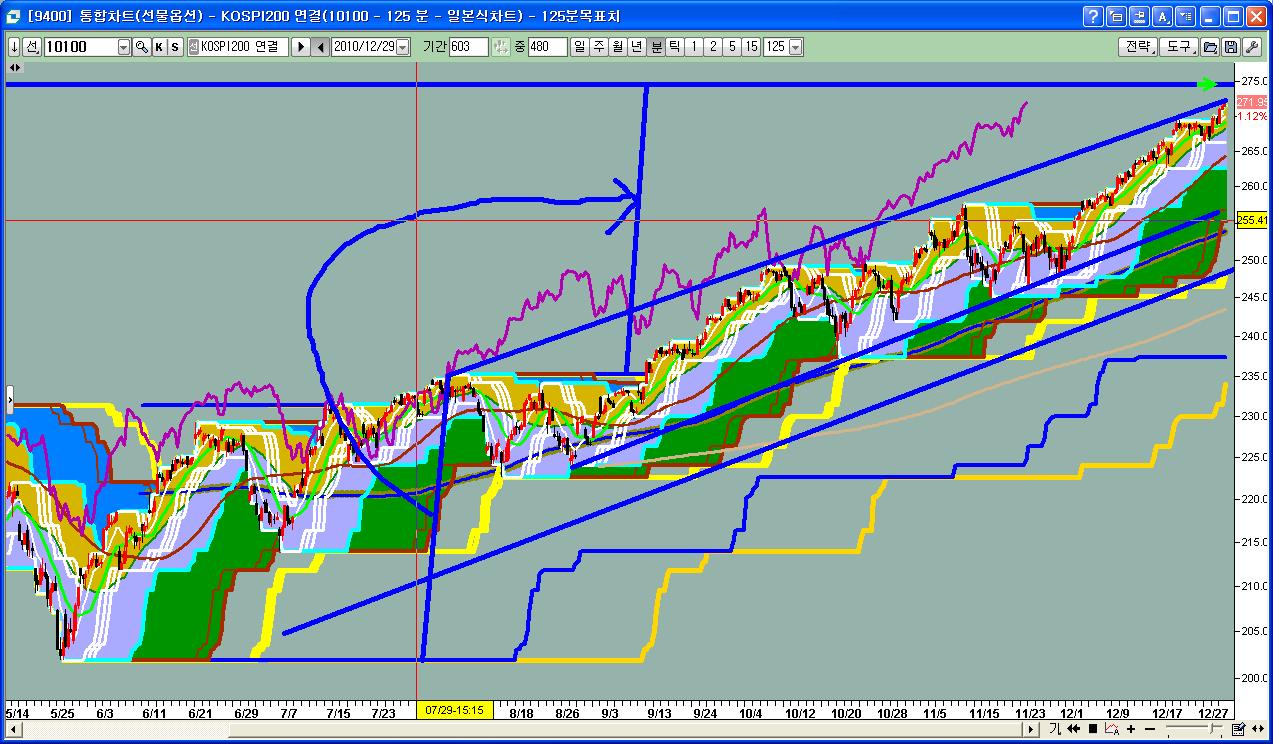Expand the 125 interval dropdown
This screenshot has width=1273, height=744.
pos(796,47)
